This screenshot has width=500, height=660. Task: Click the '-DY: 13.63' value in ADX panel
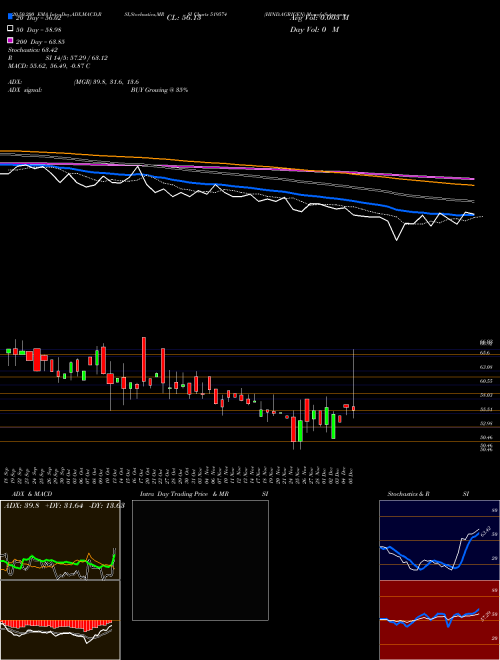pyautogui.click(x=107, y=506)
